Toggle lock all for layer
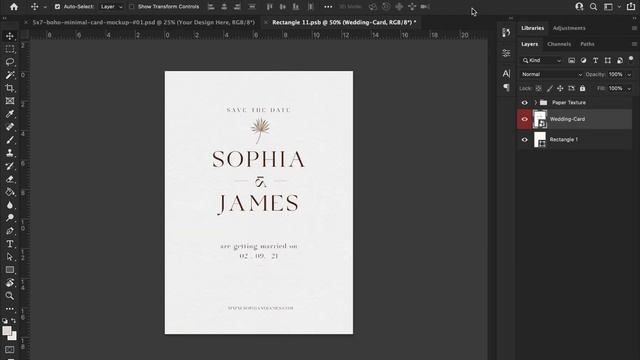The image size is (640, 360). click(x=582, y=88)
